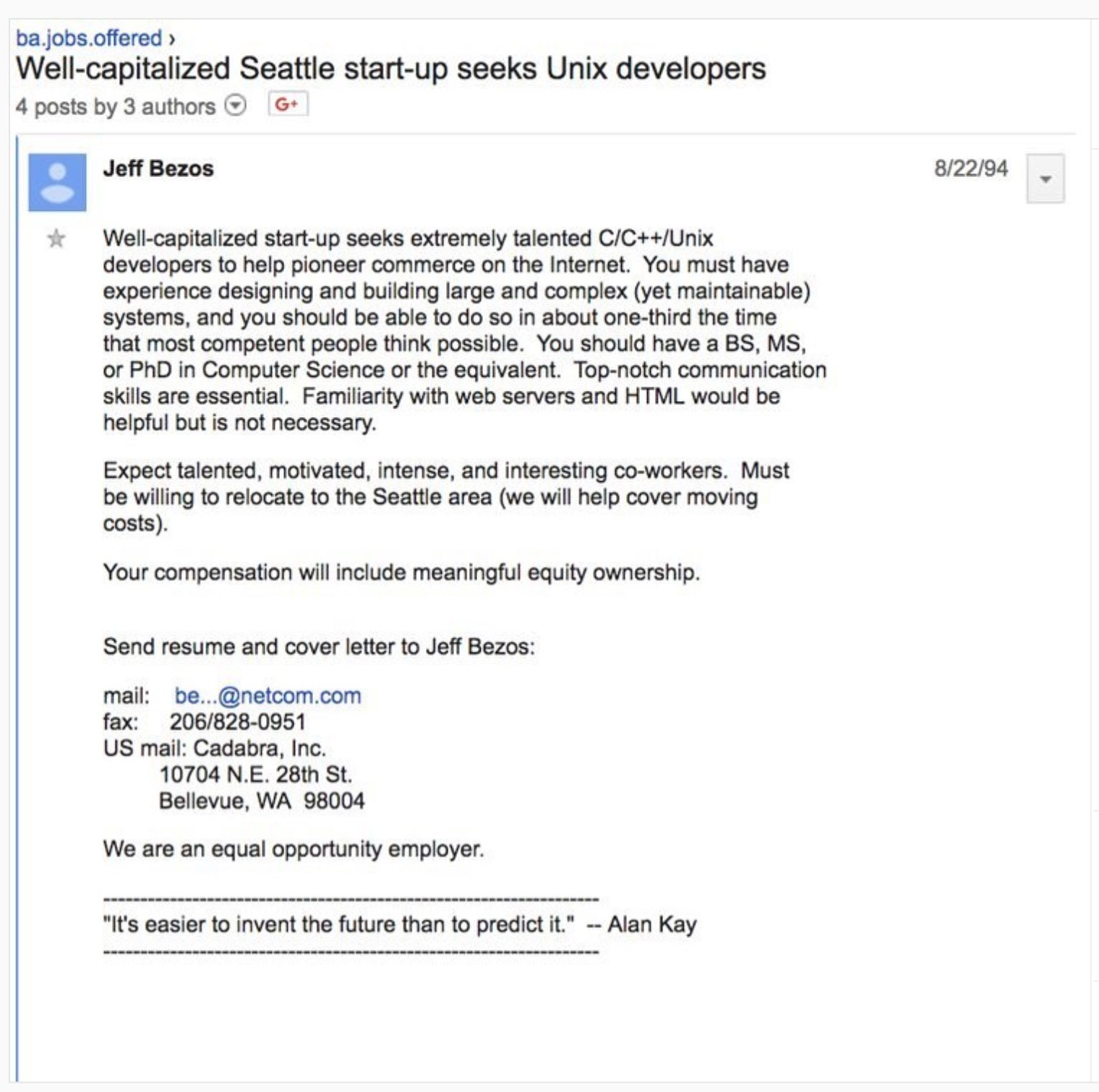Click the thread title about Unix developers
1099x1092 pixels.
coord(390,69)
